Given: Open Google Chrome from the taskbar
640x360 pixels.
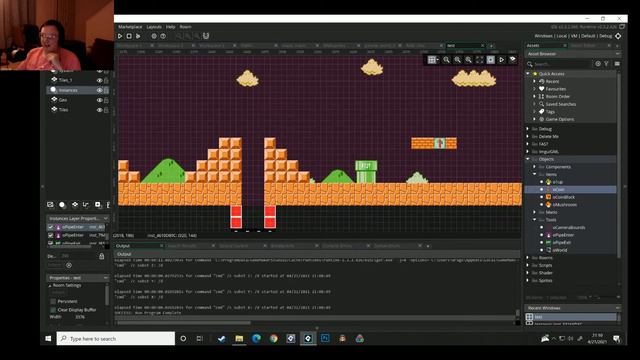Looking at the screenshot, I should click(273, 338).
